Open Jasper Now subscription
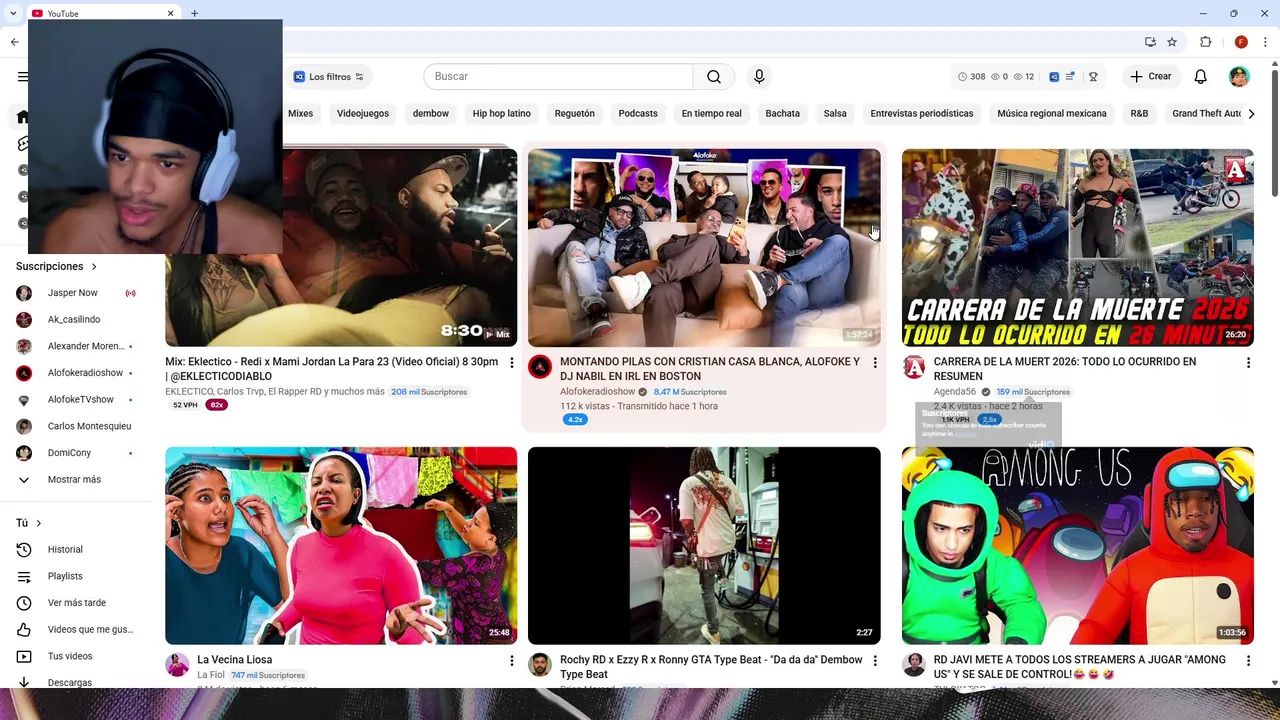Viewport: 1280px width, 720px height. [75, 293]
